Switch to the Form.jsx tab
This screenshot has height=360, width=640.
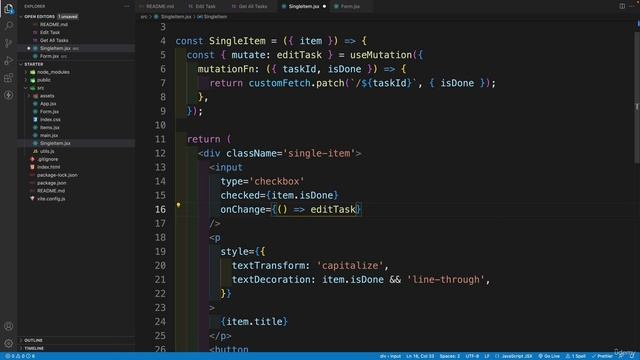click(x=350, y=6)
